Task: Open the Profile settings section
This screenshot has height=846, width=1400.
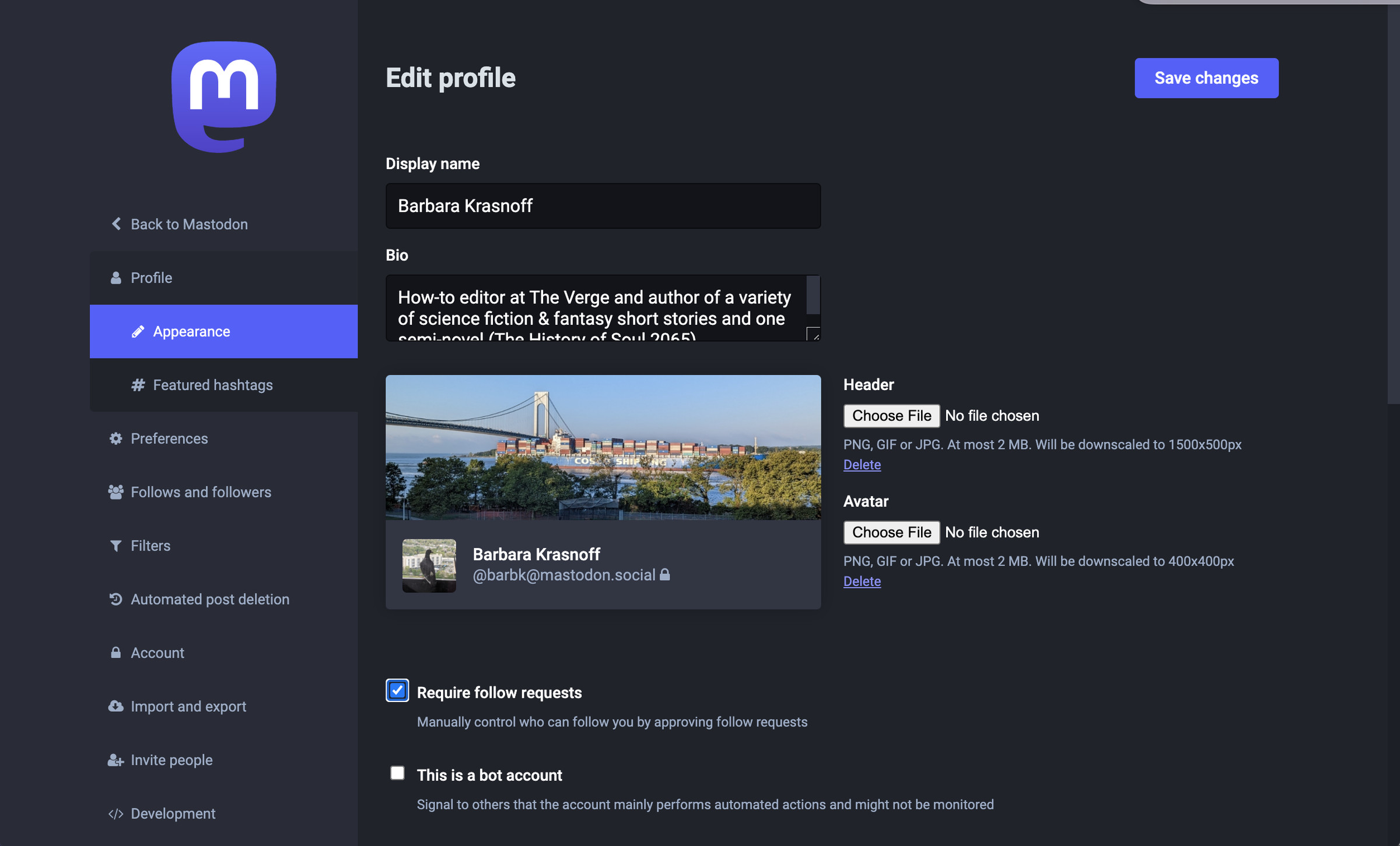Action: coord(151,277)
